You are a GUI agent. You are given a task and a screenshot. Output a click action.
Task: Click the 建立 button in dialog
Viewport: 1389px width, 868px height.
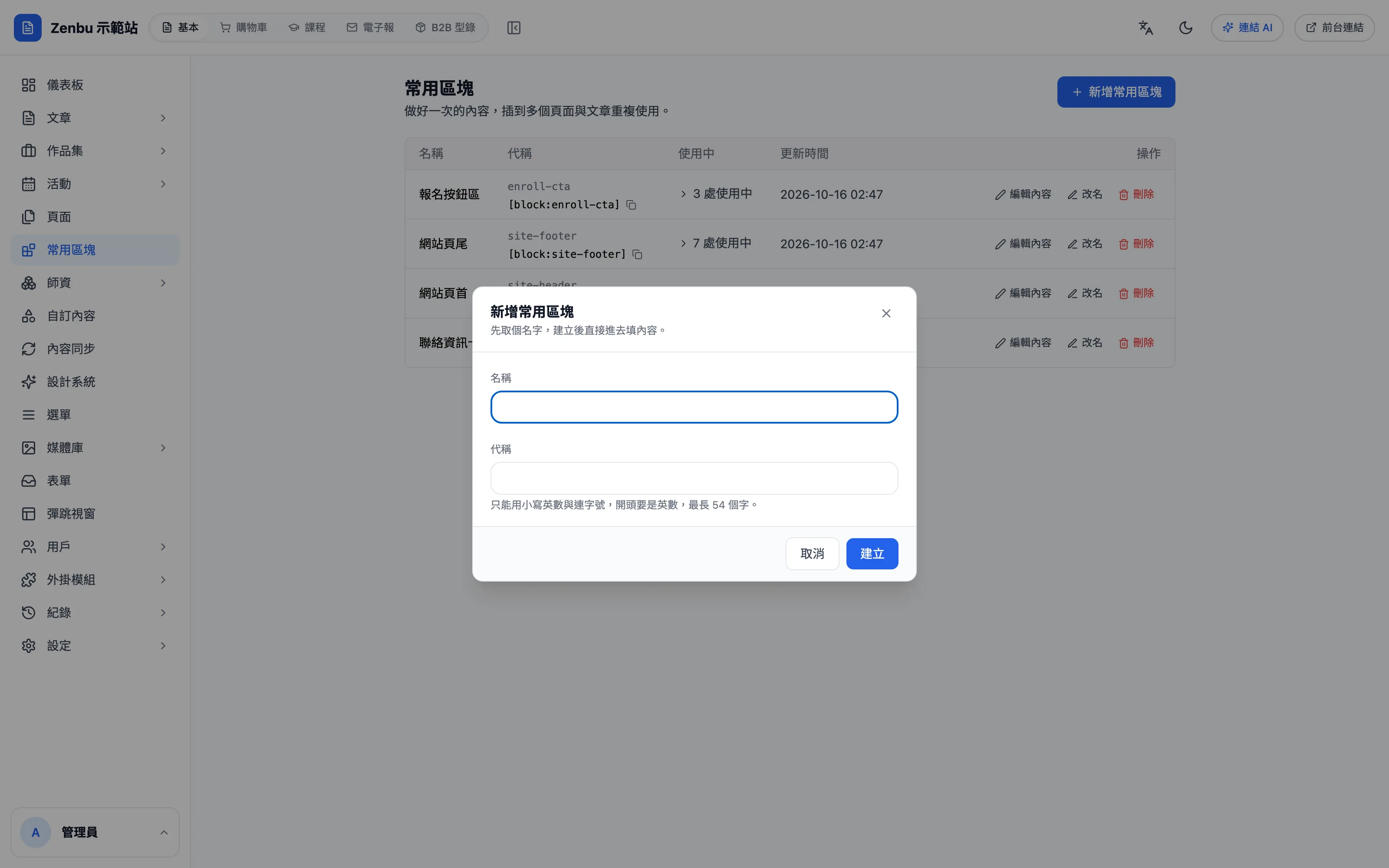(872, 554)
